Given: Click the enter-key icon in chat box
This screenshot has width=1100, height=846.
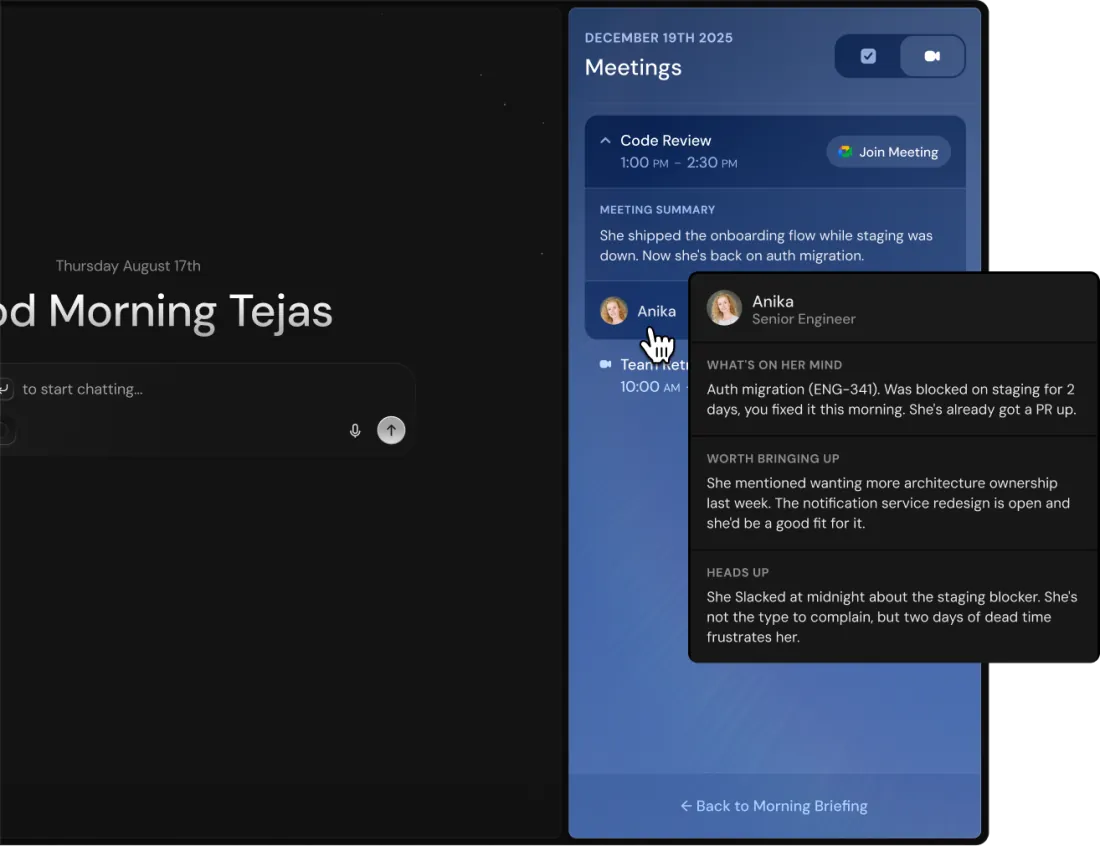Looking at the screenshot, I should pyautogui.click(x=4, y=389).
